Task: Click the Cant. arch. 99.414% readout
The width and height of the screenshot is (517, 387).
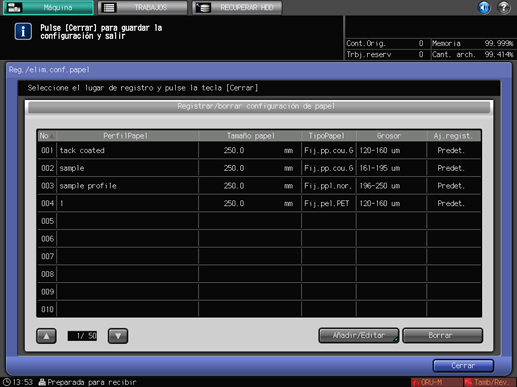Action: click(473, 54)
